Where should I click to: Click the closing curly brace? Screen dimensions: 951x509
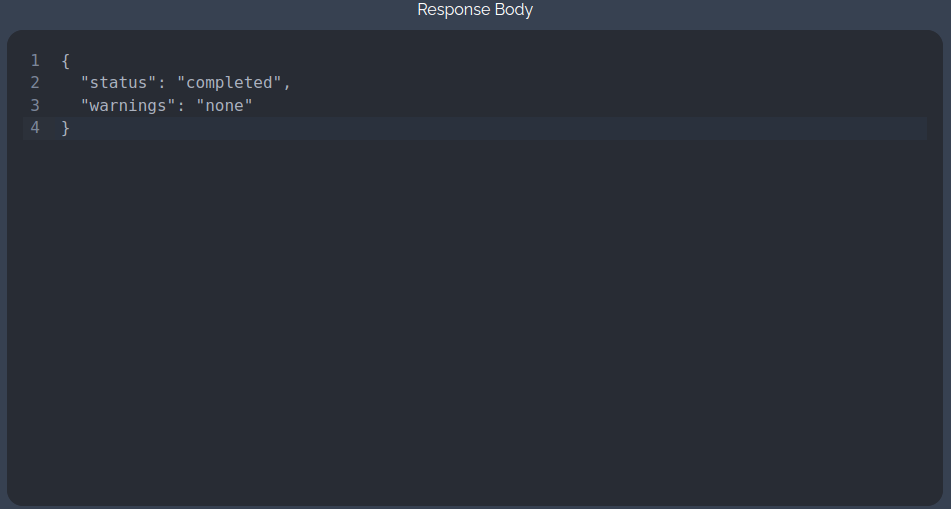pyautogui.click(x=66, y=128)
